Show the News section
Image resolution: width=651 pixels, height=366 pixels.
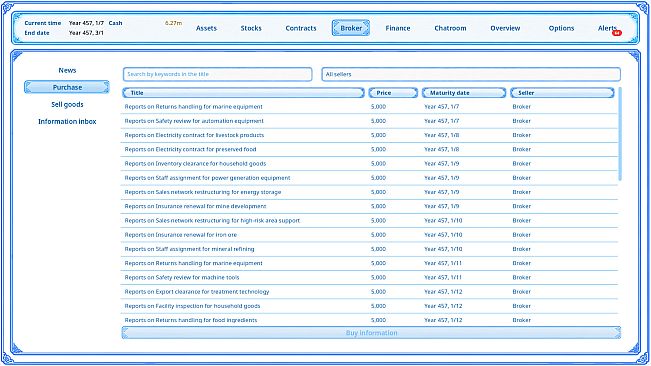click(x=67, y=70)
